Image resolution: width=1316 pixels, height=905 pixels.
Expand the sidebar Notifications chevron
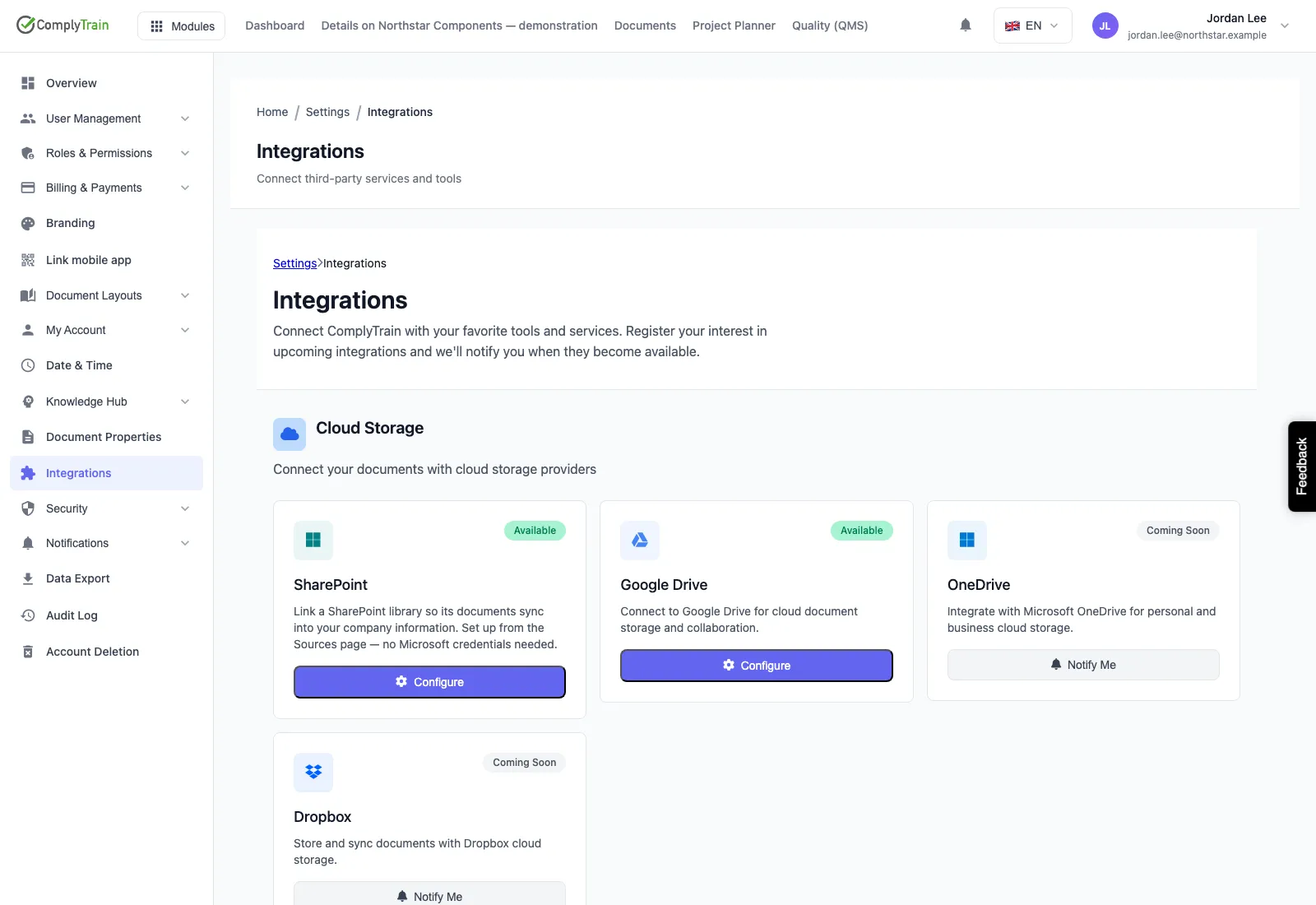185,543
